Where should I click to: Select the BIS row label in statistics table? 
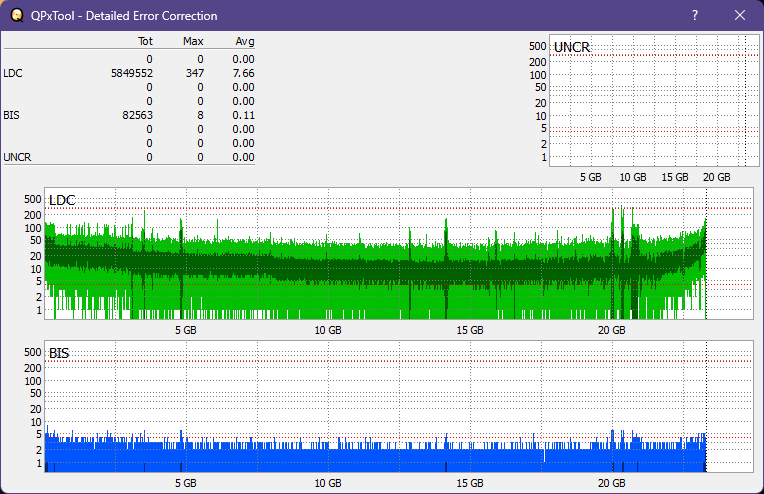coord(11,115)
